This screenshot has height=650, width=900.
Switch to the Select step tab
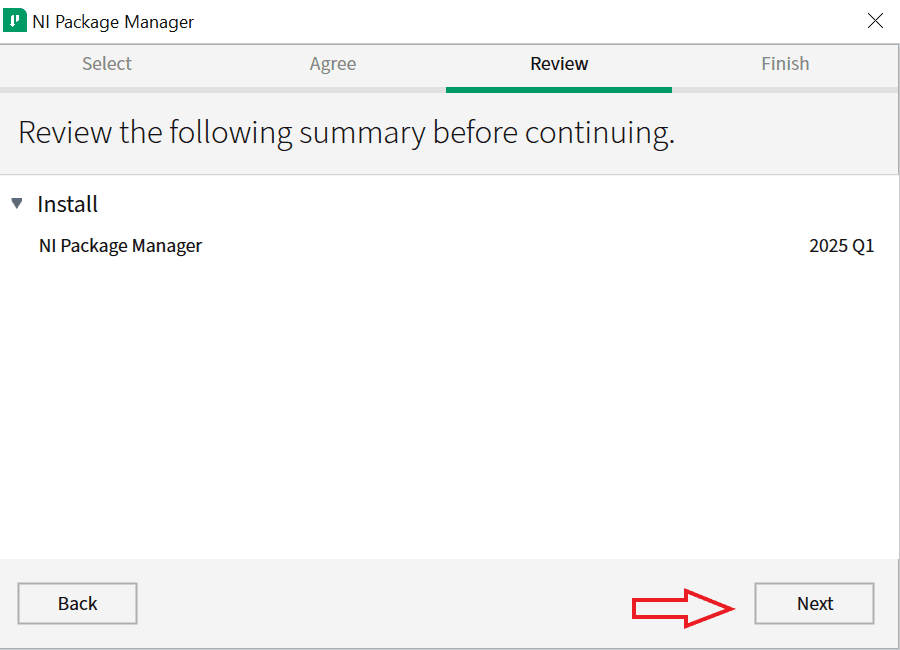coord(107,64)
